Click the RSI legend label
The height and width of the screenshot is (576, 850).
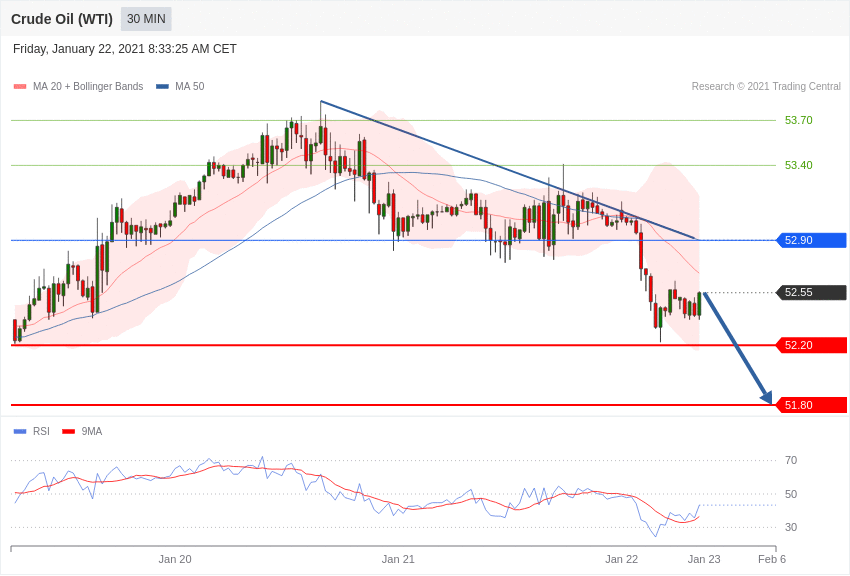click(x=41, y=431)
